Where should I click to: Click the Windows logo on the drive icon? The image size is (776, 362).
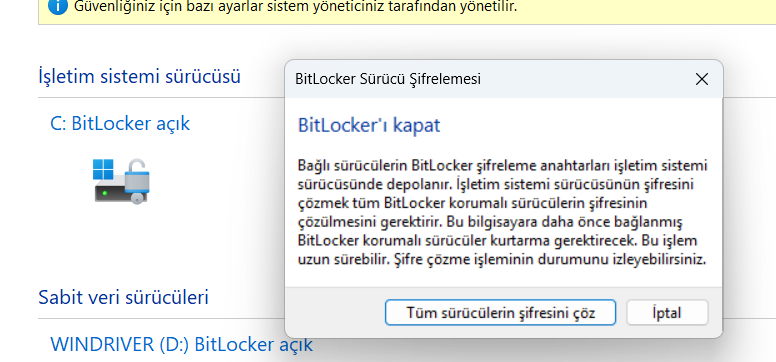point(103,169)
